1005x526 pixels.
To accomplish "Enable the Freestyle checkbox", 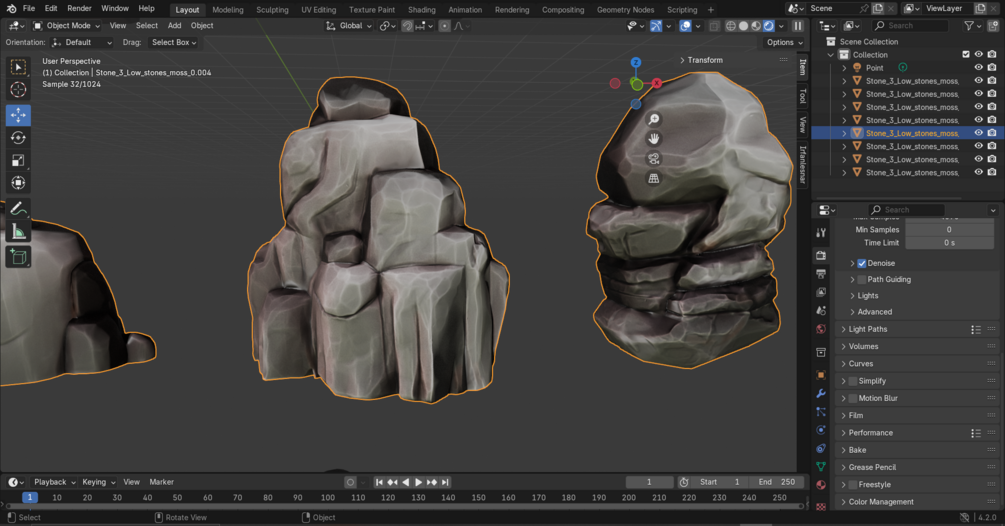I will (x=853, y=485).
